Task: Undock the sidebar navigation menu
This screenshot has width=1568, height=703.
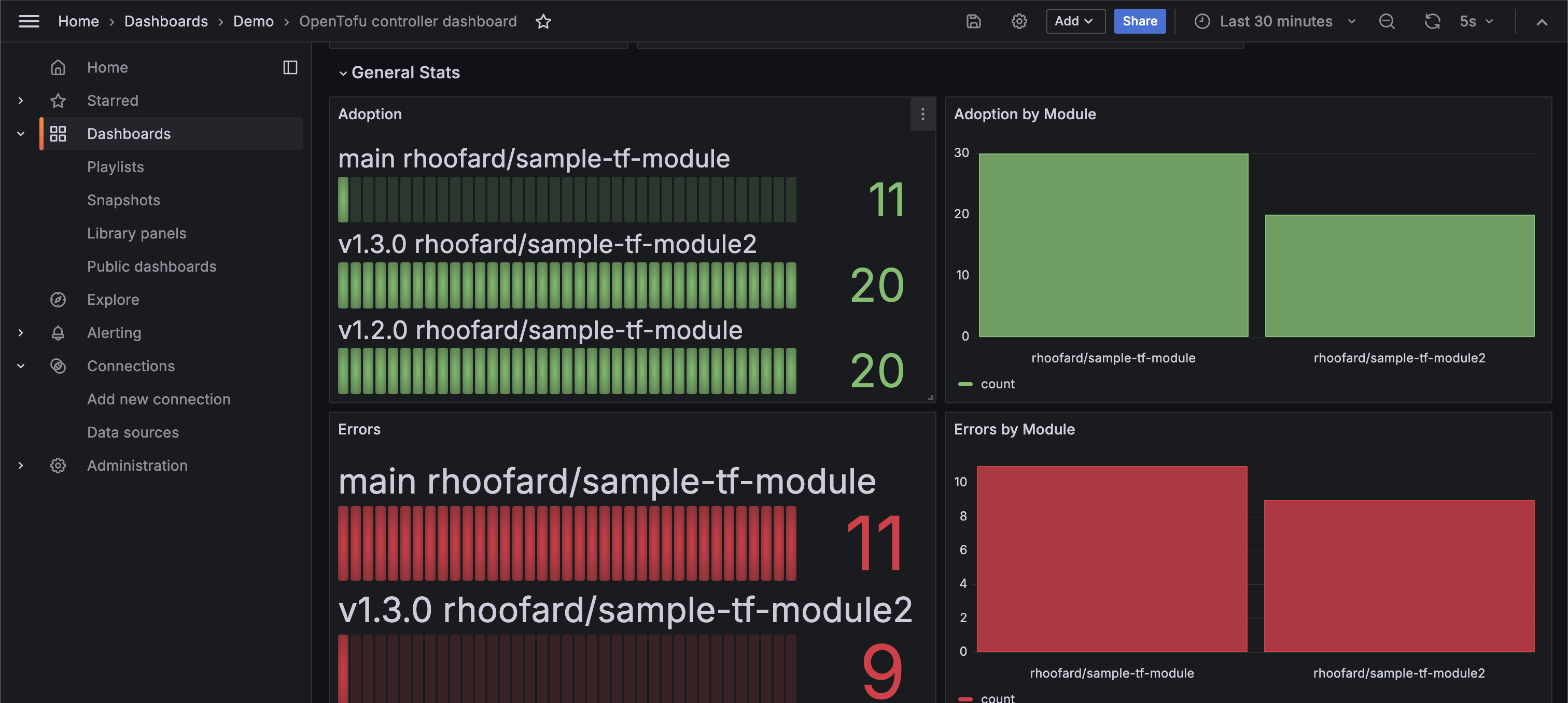Action: pos(290,67)
